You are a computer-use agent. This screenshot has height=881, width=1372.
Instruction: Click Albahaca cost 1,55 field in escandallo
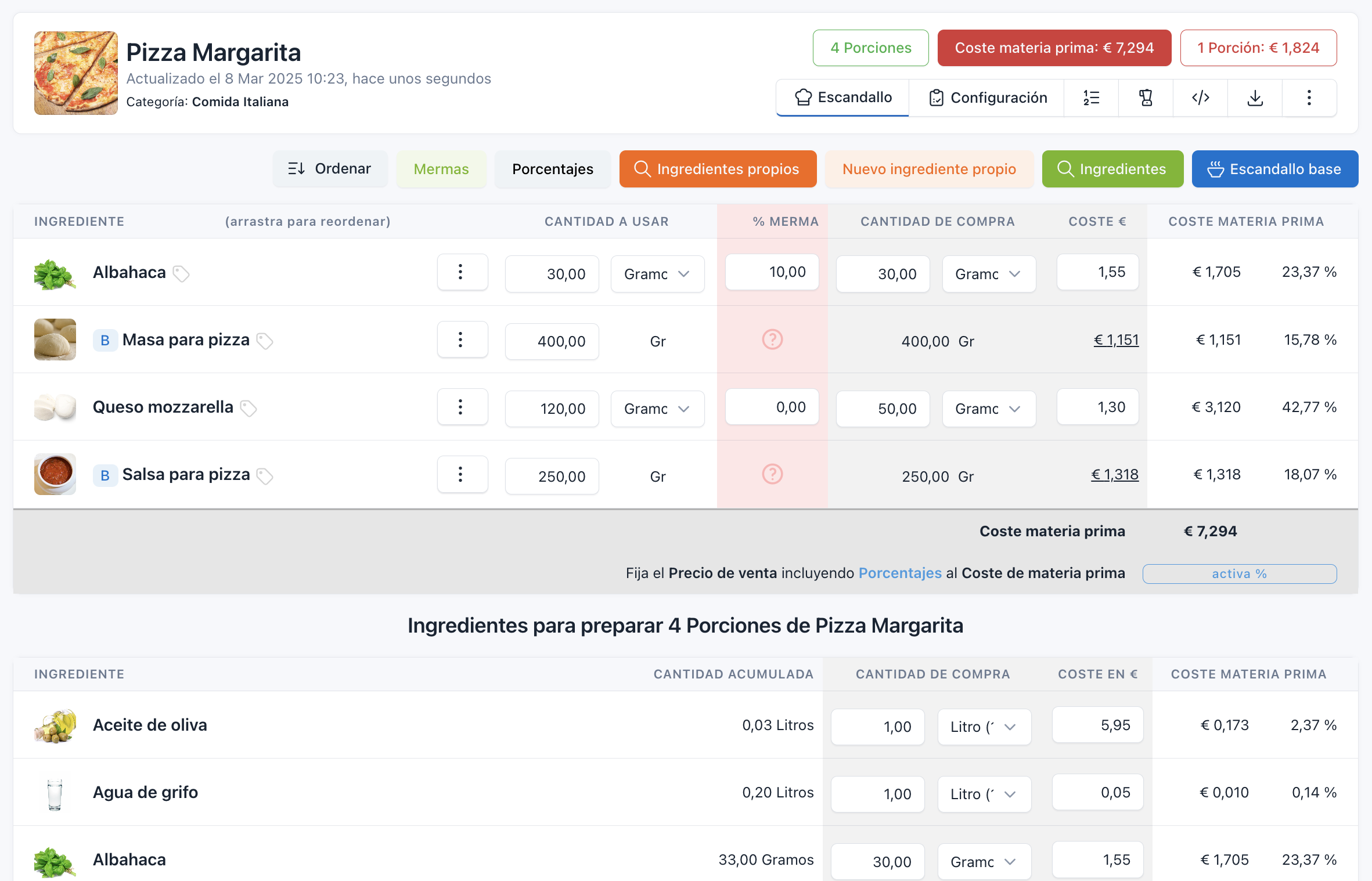click(x=1098, y=272)
